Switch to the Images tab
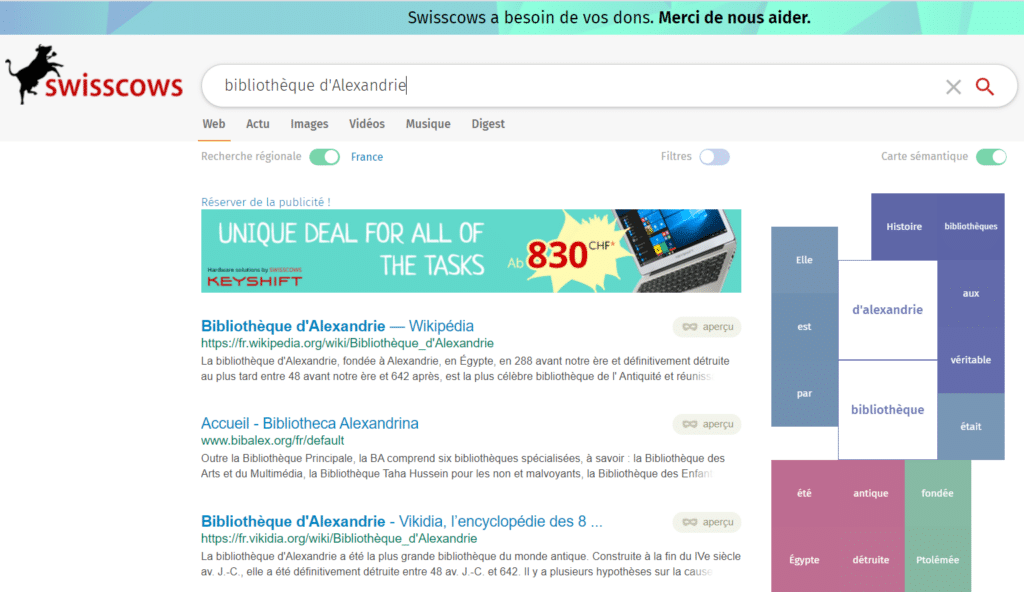1024x592 pixels. [x=309, y=124]
